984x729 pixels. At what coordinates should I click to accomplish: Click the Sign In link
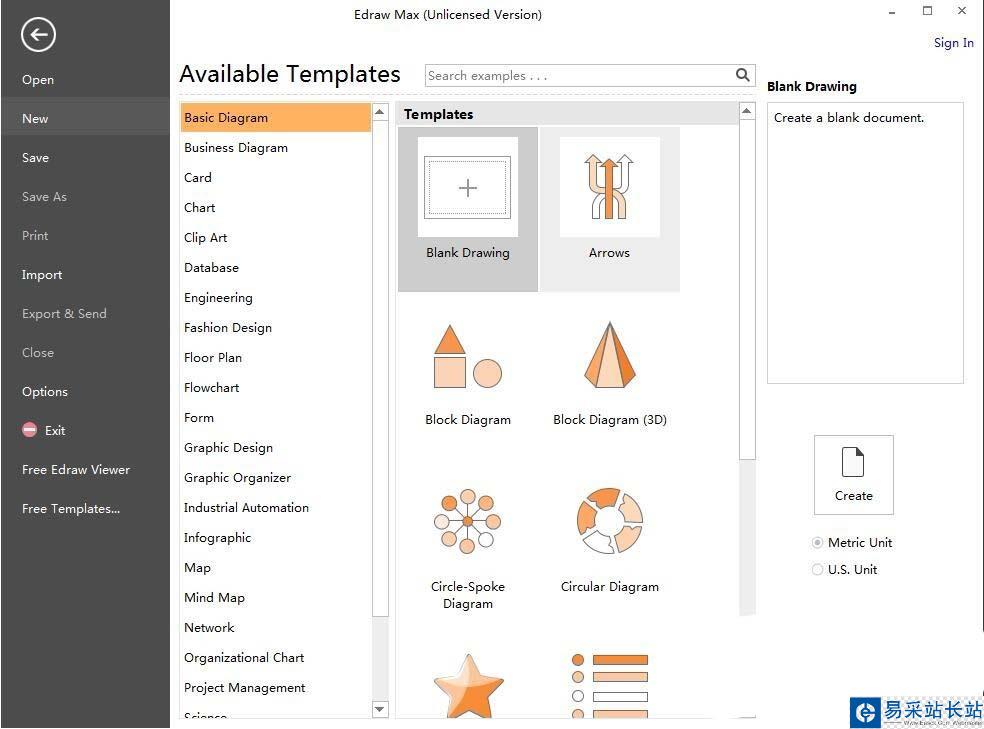click(953, 43)
